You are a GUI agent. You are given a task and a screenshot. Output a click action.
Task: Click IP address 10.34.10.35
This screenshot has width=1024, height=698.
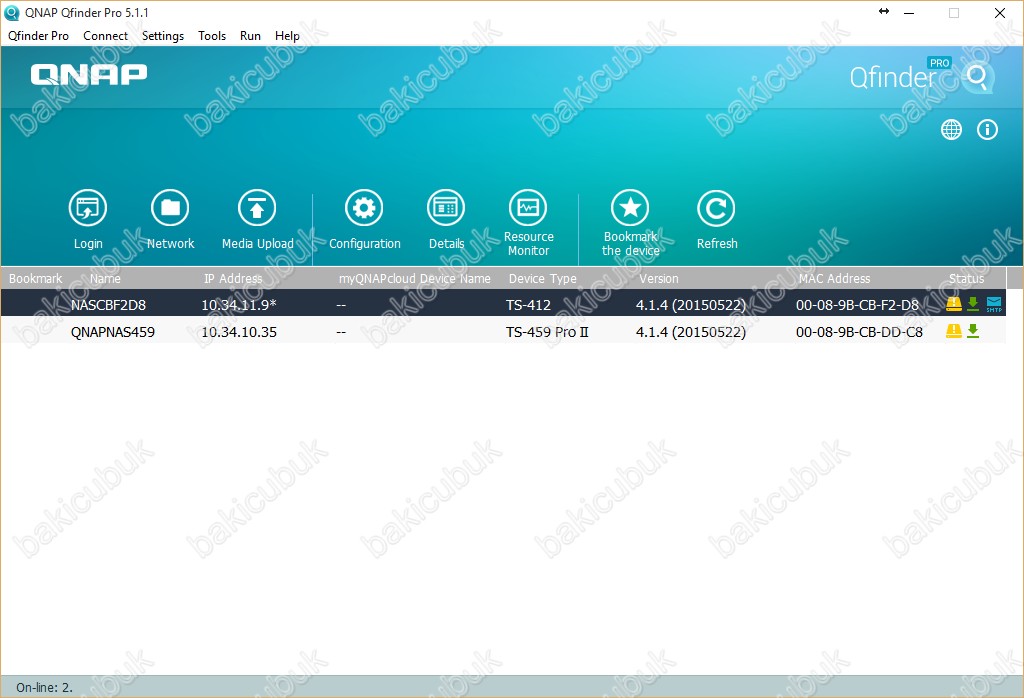[239, 332]
